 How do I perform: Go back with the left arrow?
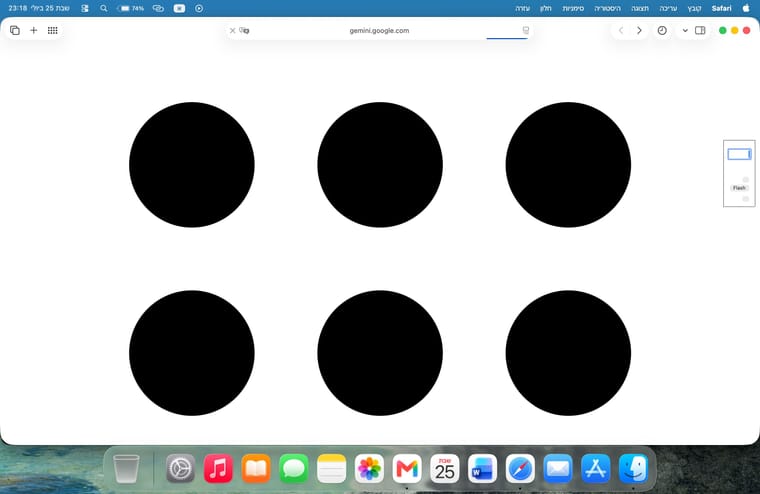coord(621,30)
